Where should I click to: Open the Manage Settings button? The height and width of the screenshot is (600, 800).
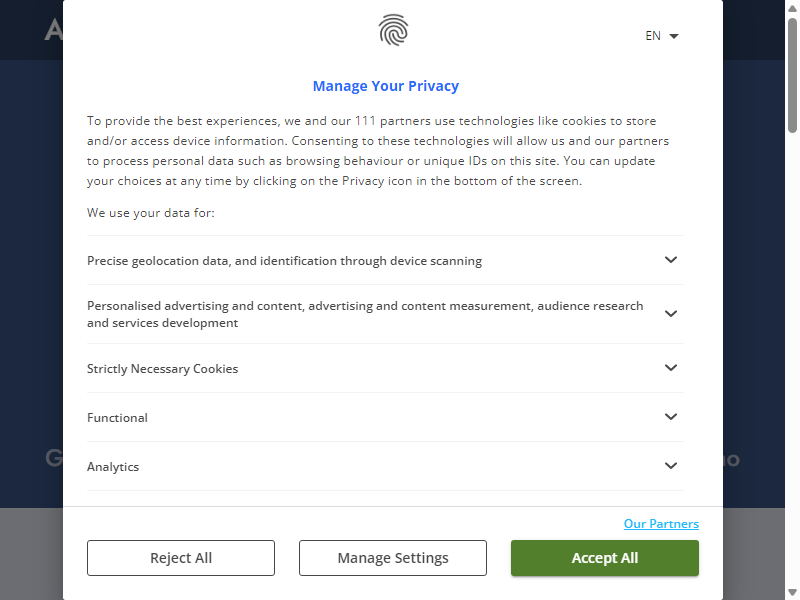(x=393, y=558)
